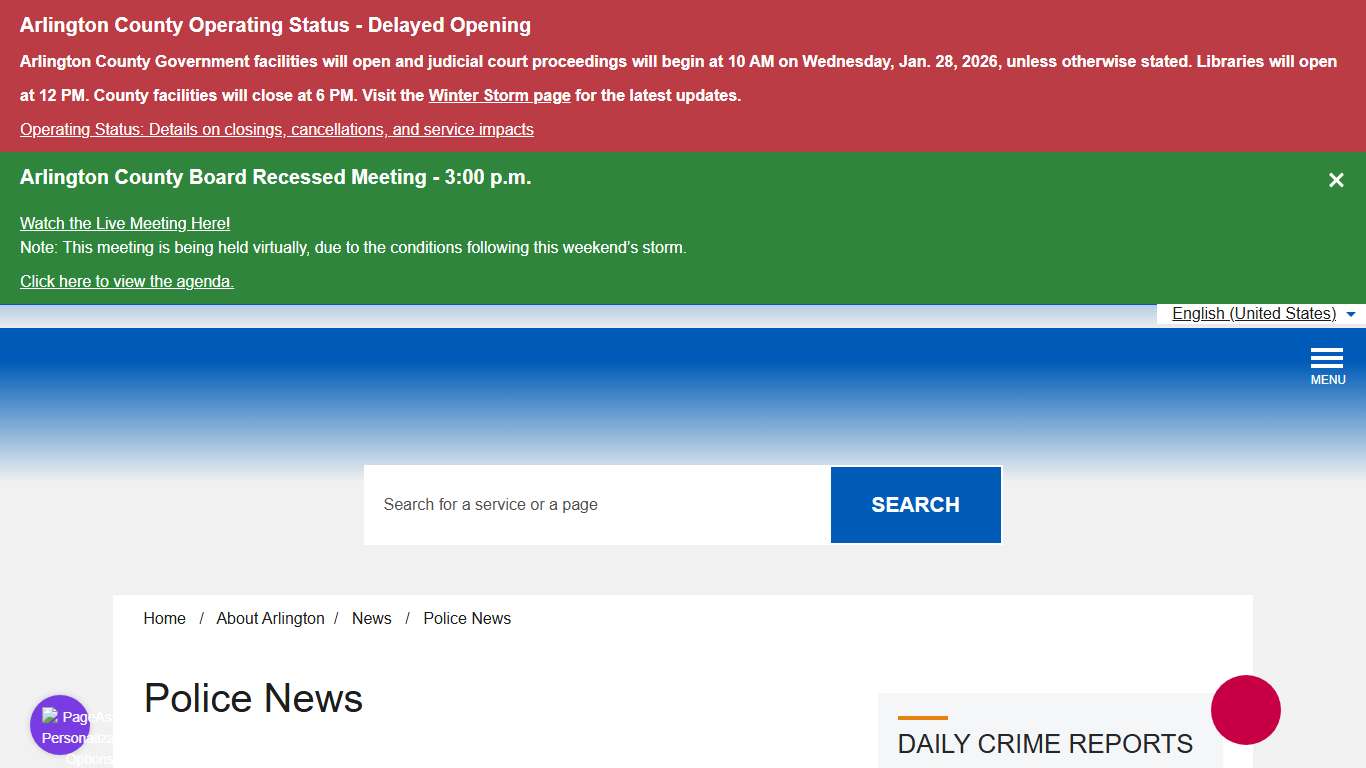Viewport: 1366px width, 768px height.
Task: View the Operating Status closings details
Action: point(276,129)
